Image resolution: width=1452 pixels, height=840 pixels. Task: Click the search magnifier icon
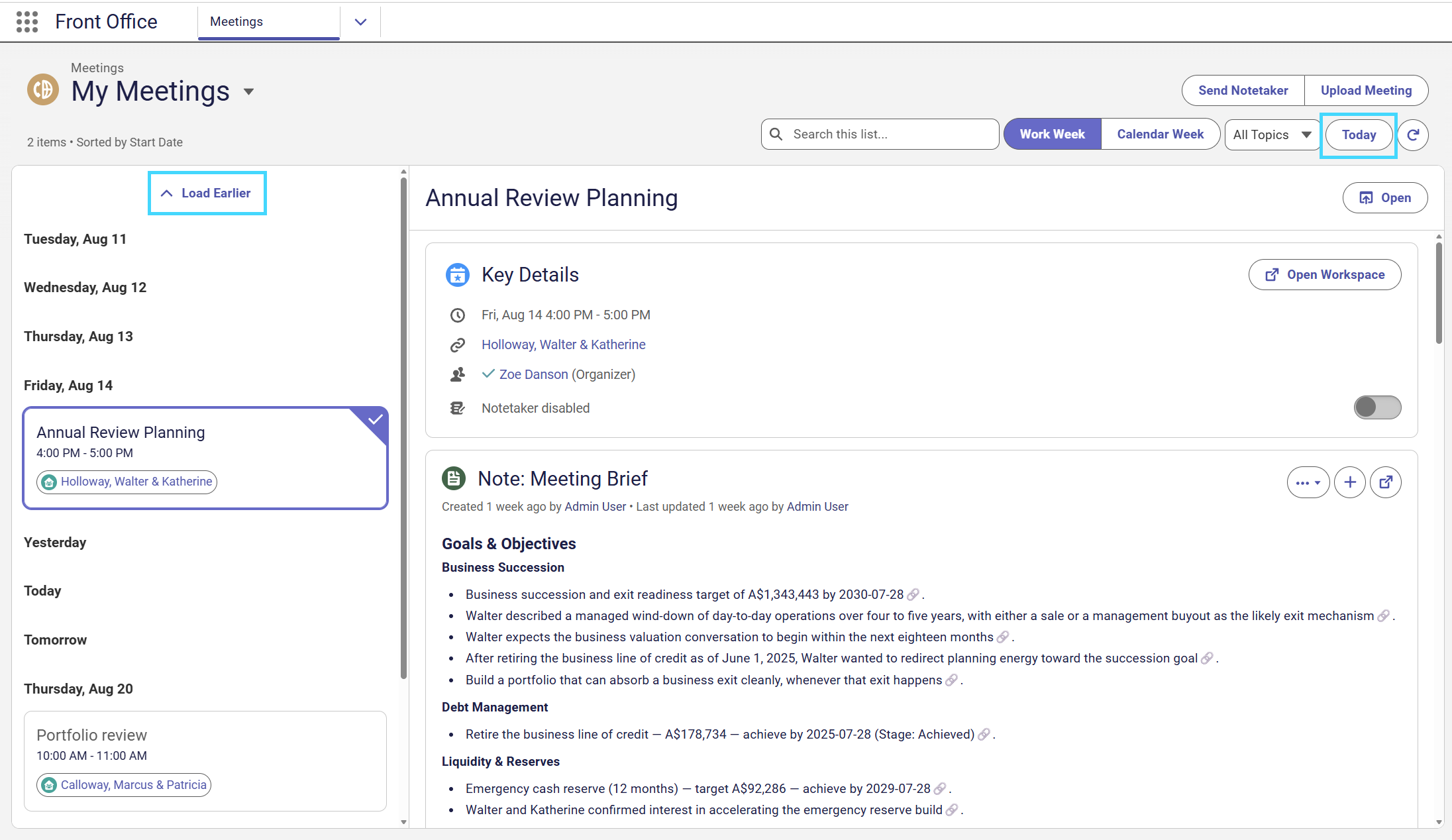click(x=776, y=134)
